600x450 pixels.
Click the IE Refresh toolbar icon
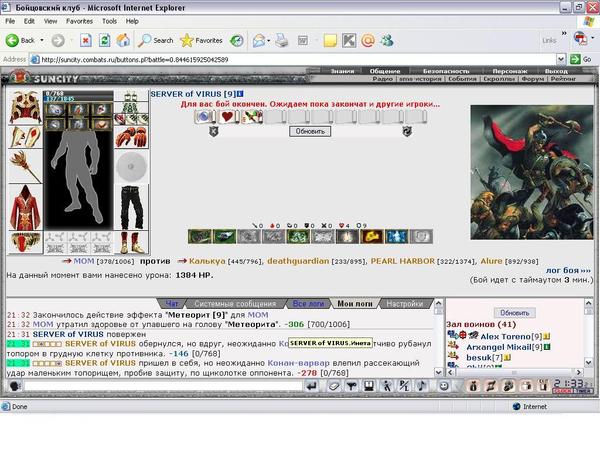[x=104, y=40]
